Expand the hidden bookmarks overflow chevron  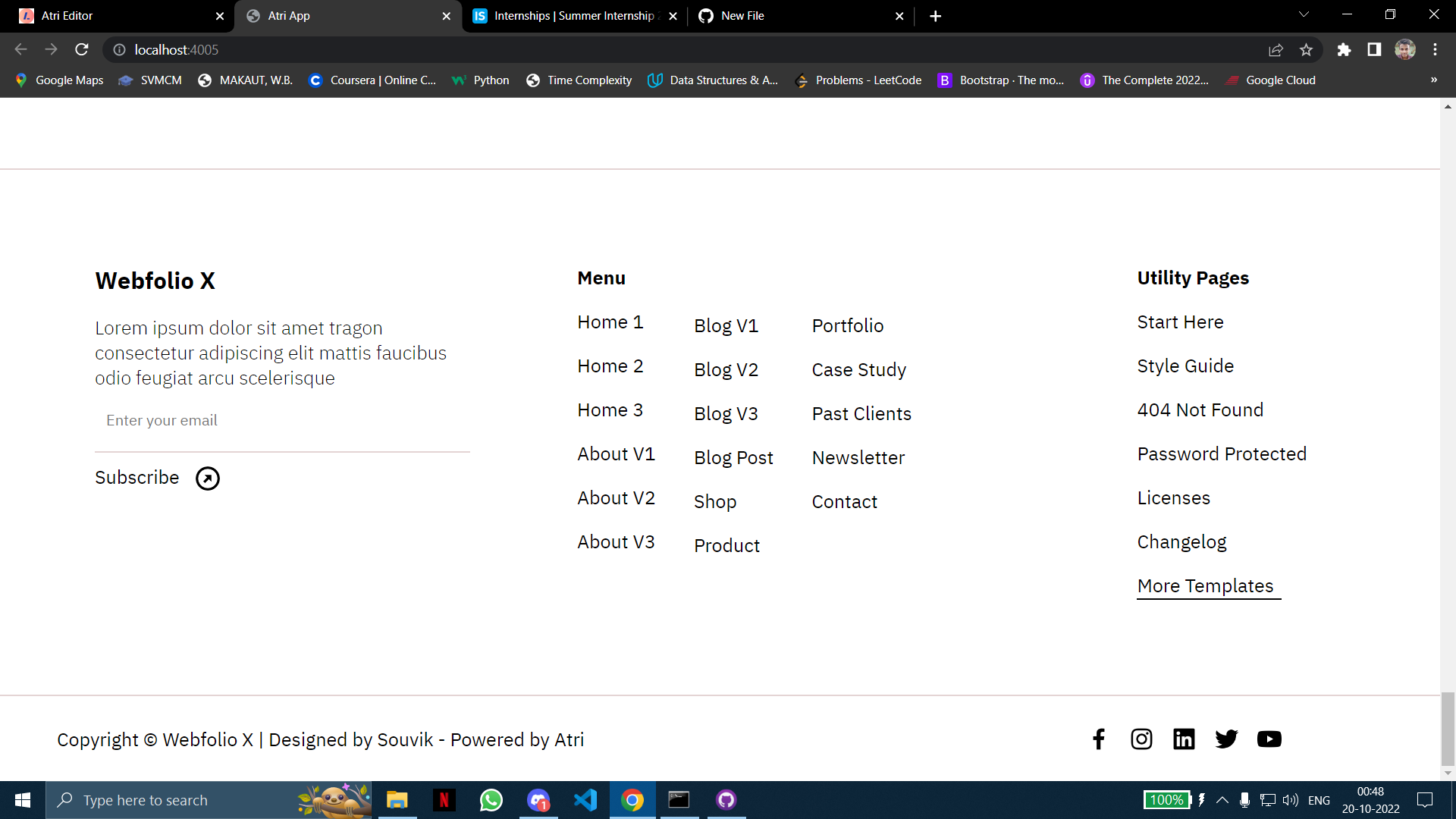click(1433, 80)
